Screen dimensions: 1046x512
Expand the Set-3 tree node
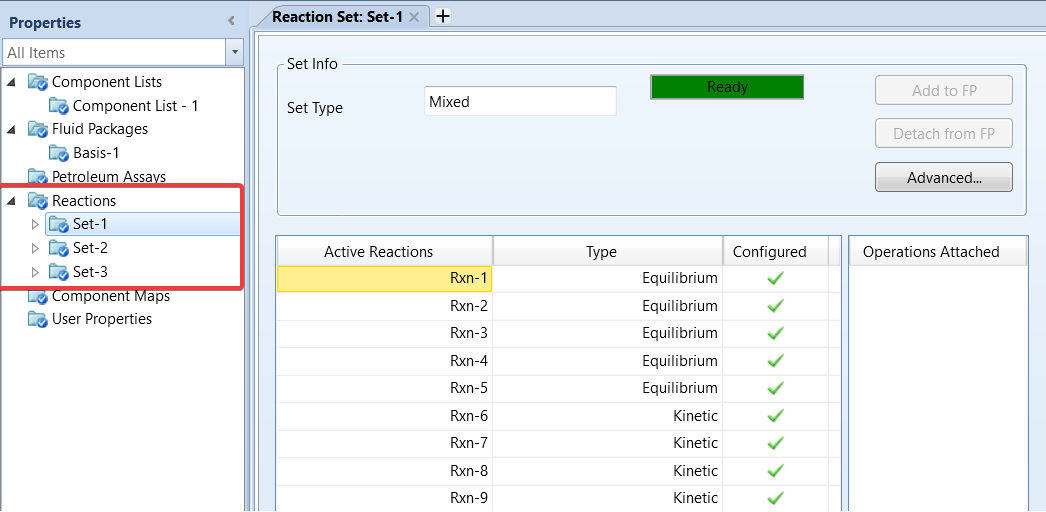pyautogui.click(x=36, y=272)
